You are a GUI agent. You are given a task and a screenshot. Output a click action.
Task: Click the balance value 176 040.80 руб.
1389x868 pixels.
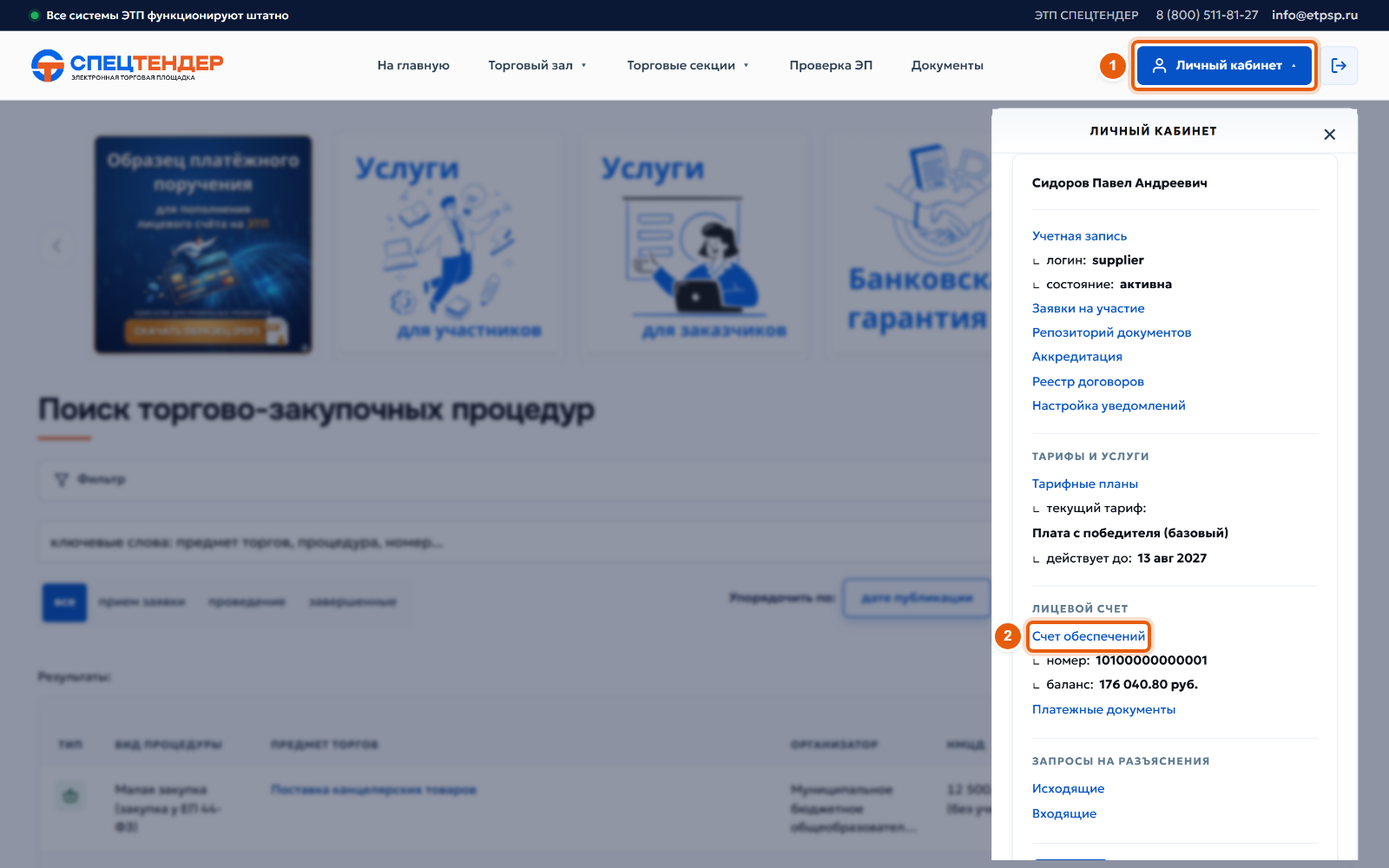coord(1148,685)
